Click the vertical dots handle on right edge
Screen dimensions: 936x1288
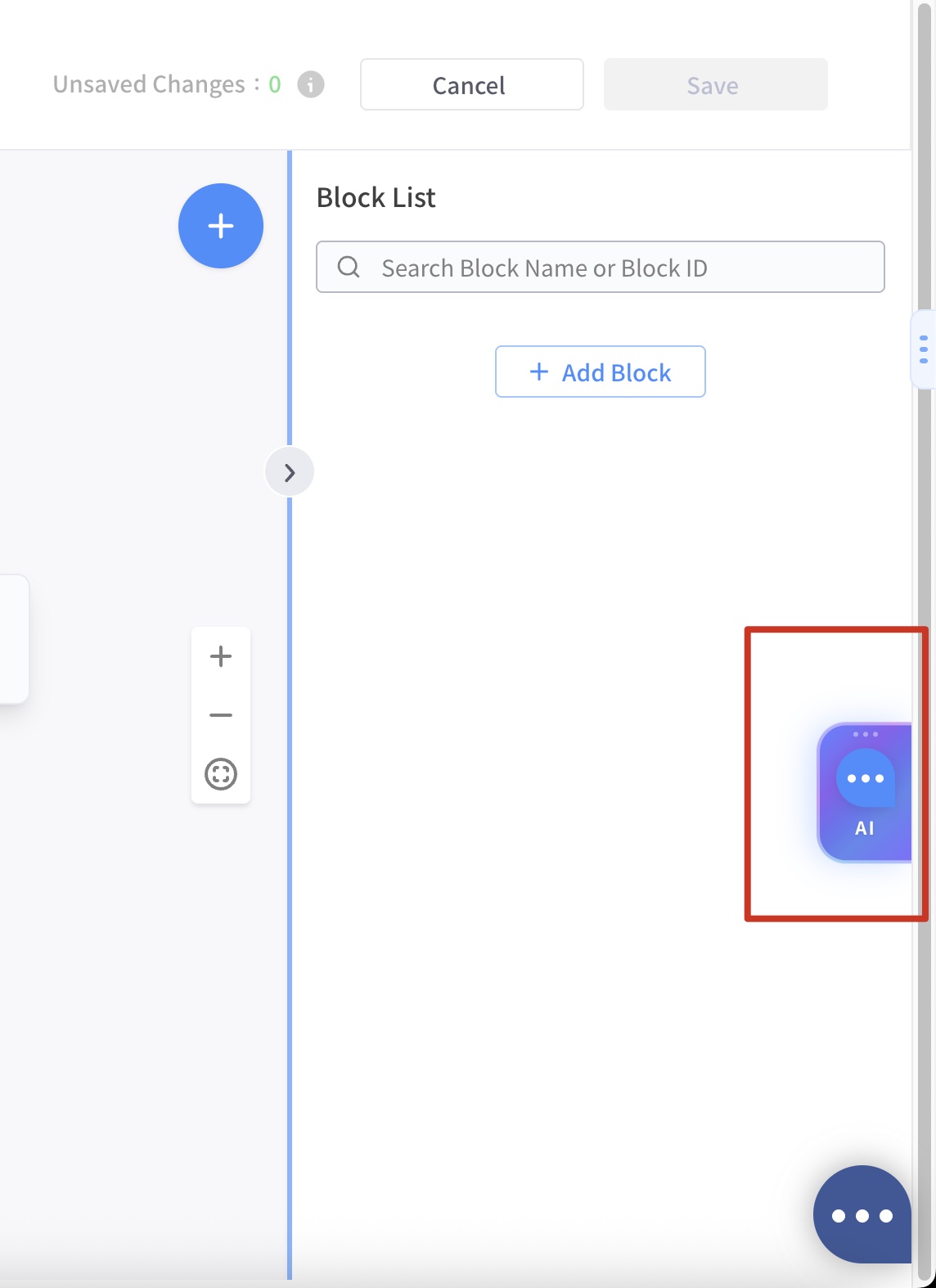click(924, 349)
